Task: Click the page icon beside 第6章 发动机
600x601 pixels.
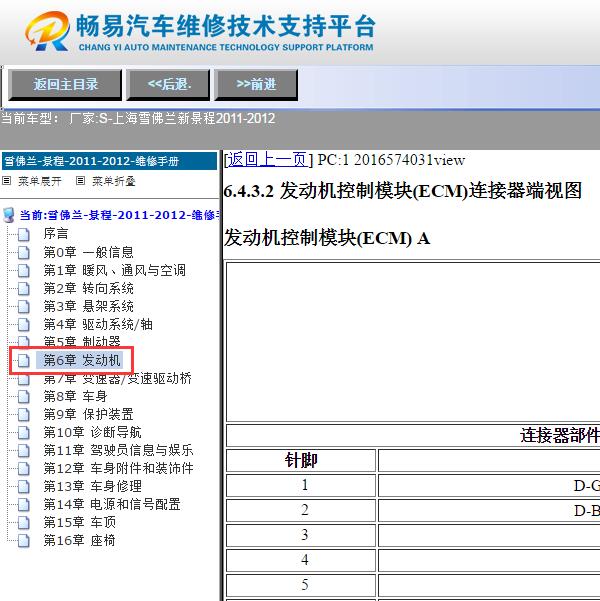Action: [x=24, y=360]
